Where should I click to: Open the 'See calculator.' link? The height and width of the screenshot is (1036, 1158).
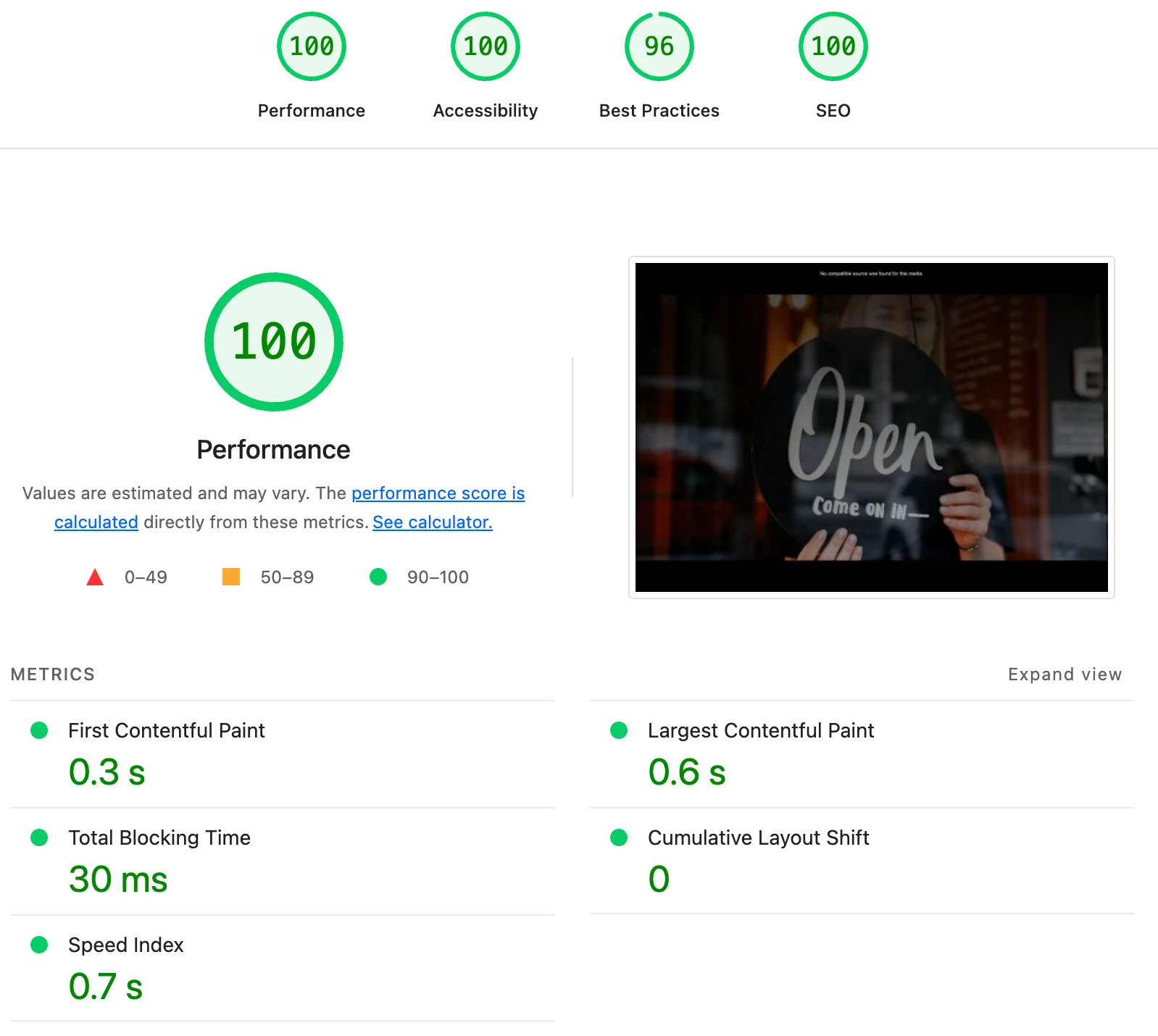click(433, 522)
